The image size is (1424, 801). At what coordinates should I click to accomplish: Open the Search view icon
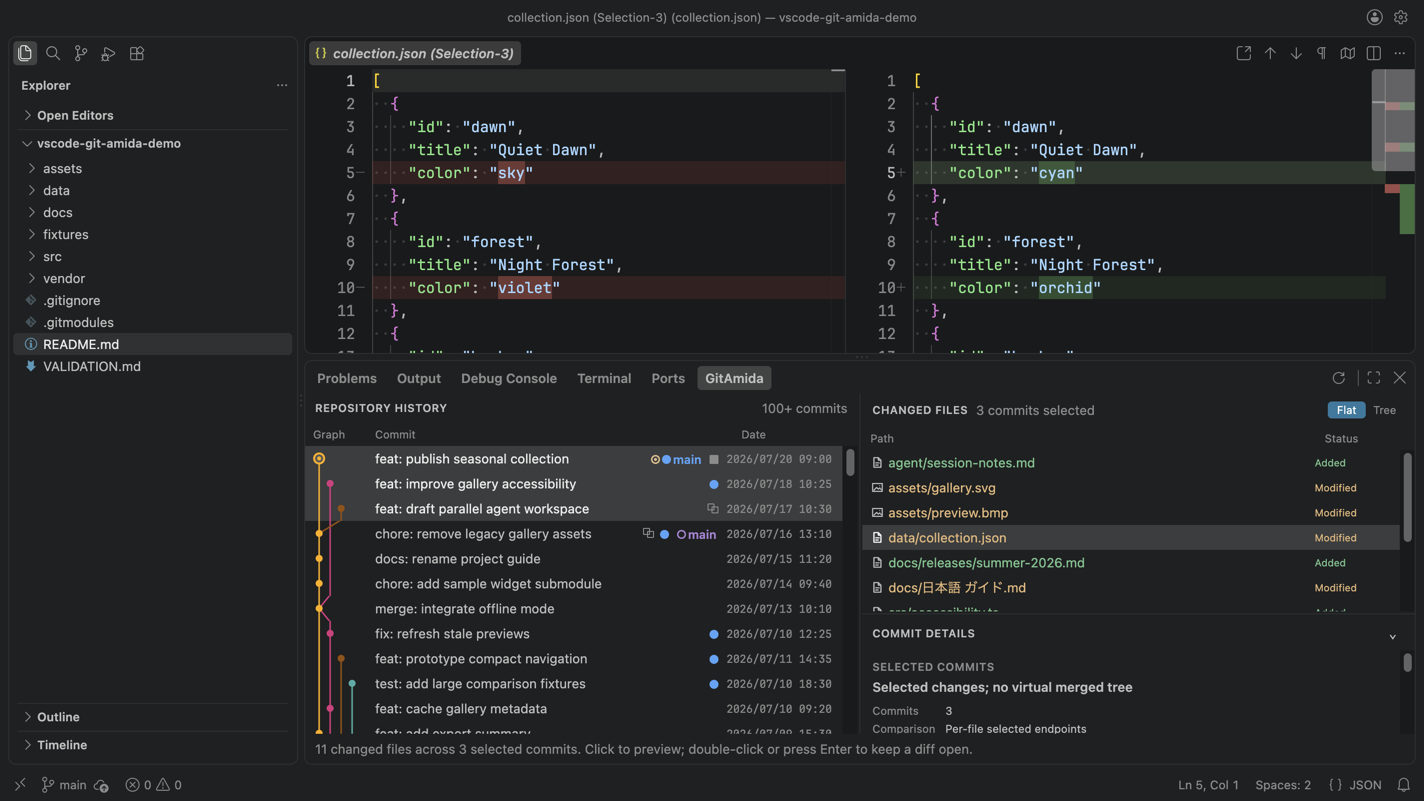point(53,53)
